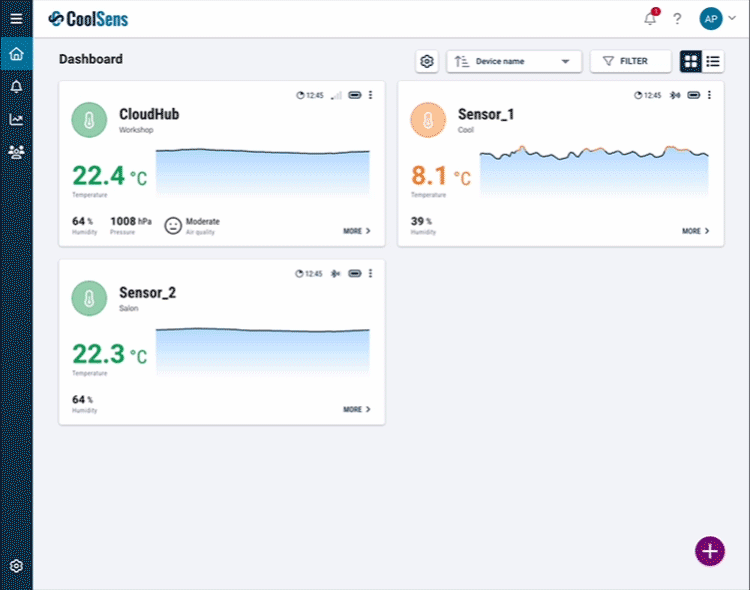Open charts view in left sidebar
The image size is (750, 590).
tap(16, 120)
